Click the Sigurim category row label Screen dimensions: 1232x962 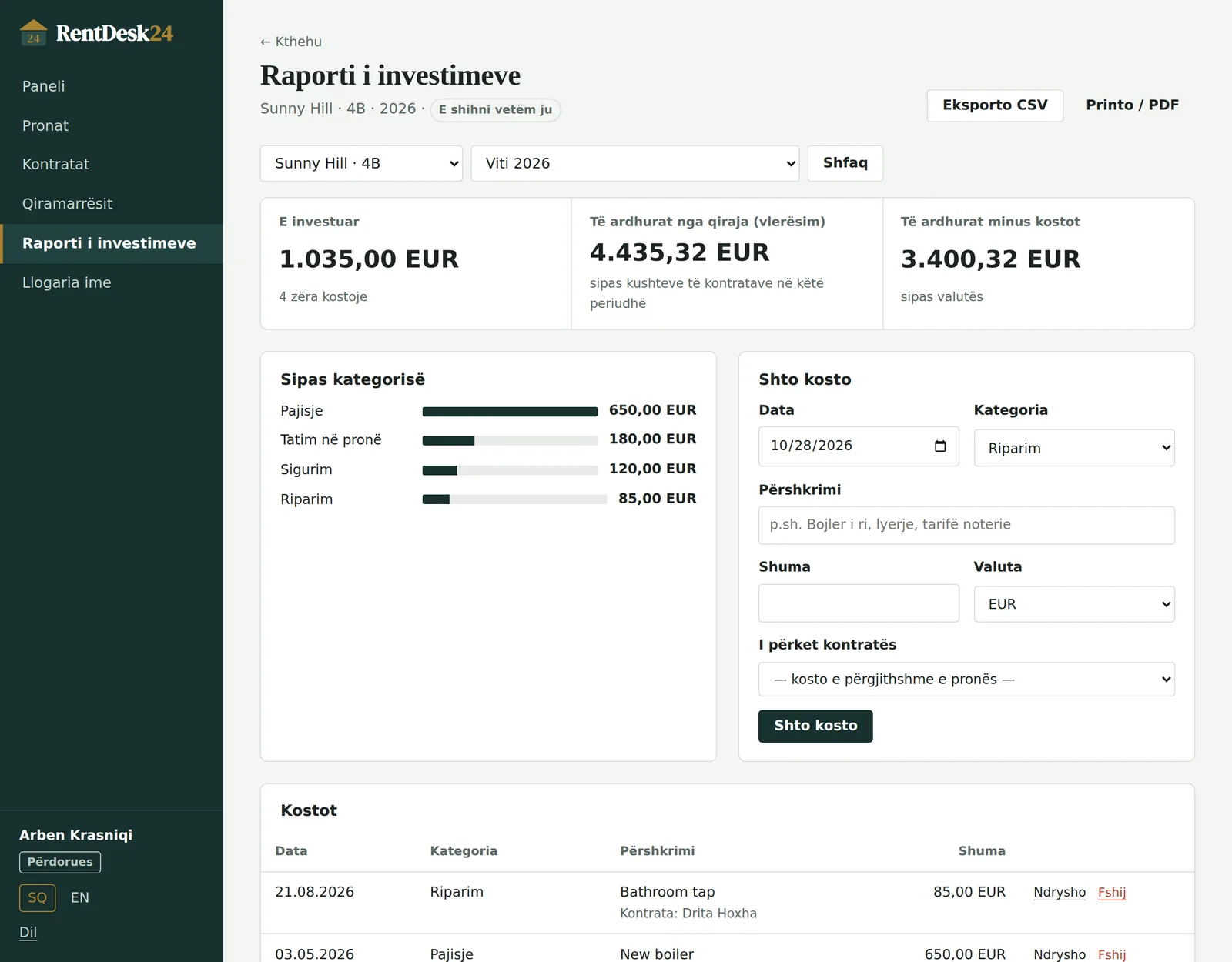(x=306, y=469)
